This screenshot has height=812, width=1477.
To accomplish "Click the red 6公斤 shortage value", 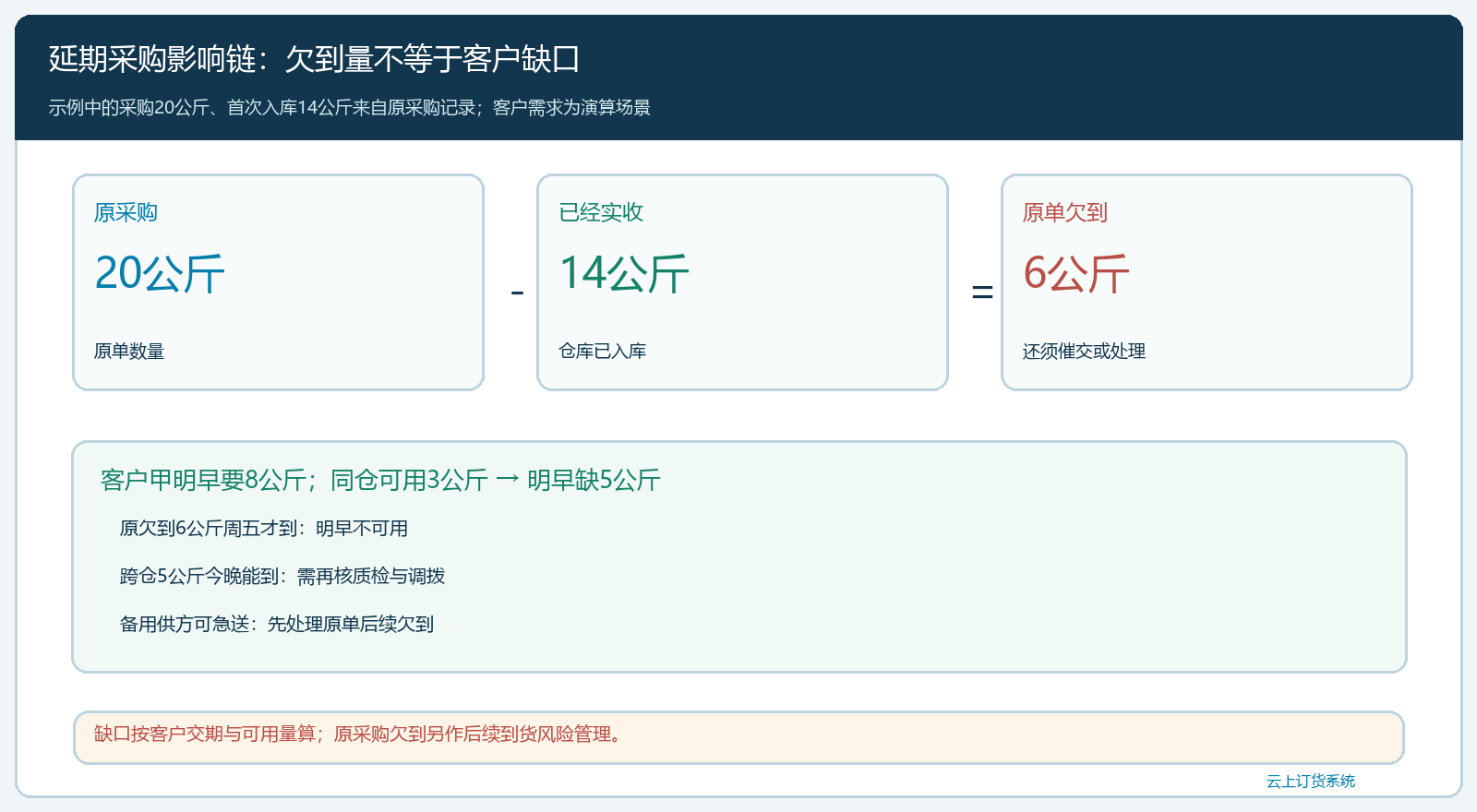I will click(1076, 274).
